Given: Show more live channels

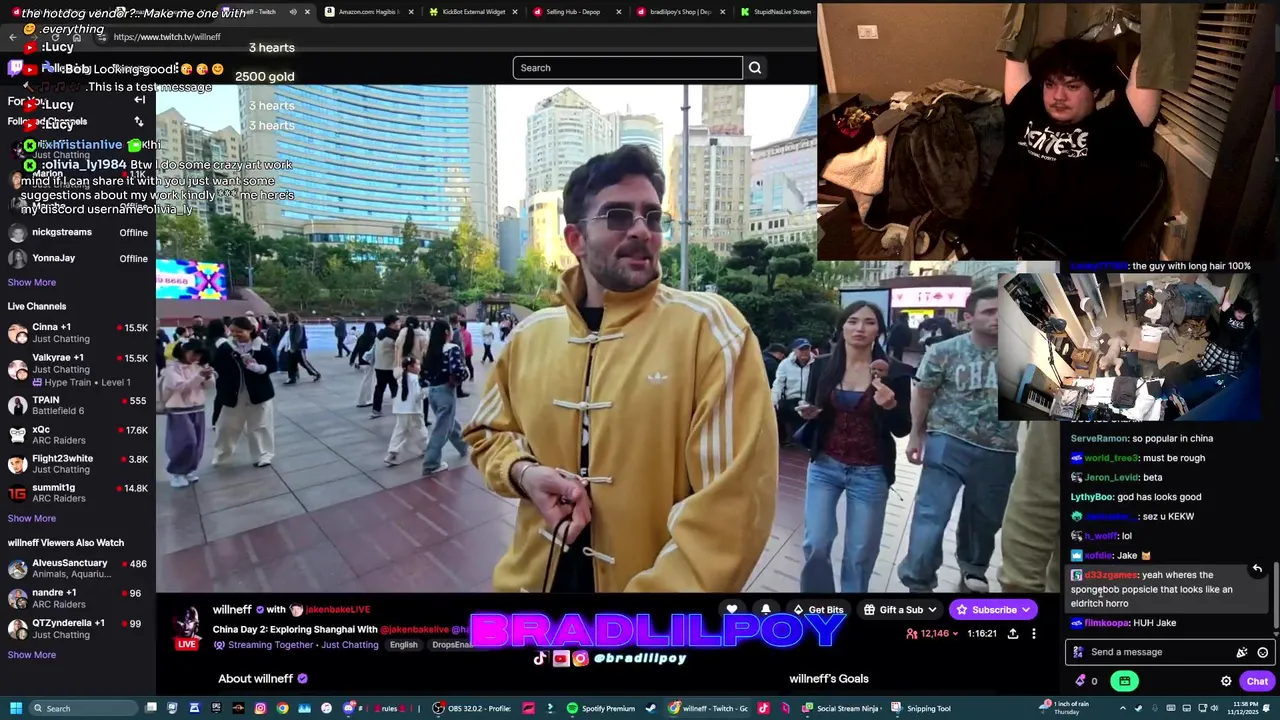Looking at the screenshot, I should click(x=32, y=518).
